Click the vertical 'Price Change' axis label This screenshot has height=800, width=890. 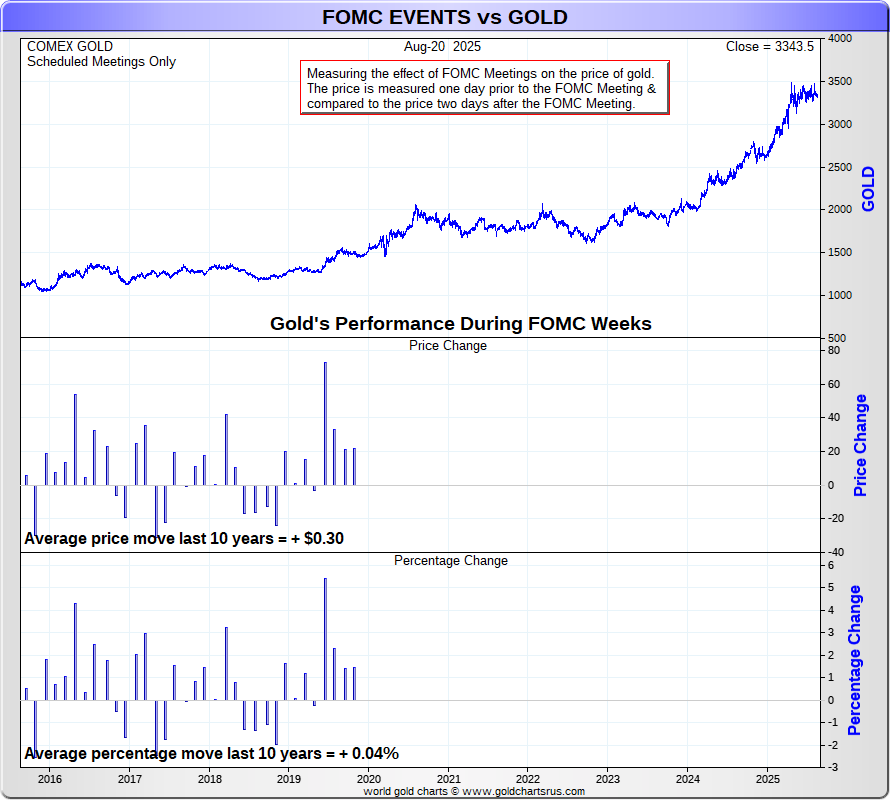(860, 445)
